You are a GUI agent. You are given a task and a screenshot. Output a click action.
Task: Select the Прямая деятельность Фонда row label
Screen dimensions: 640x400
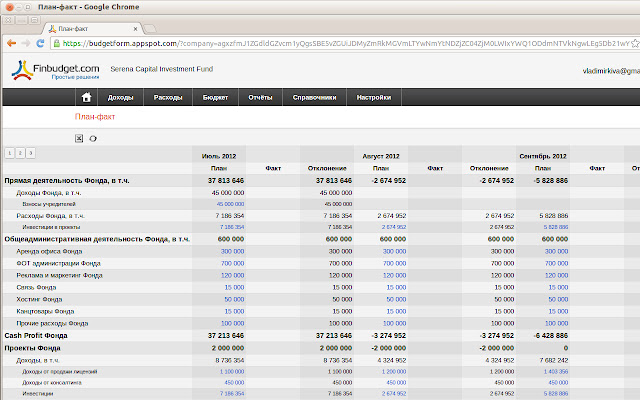point(67,181)
